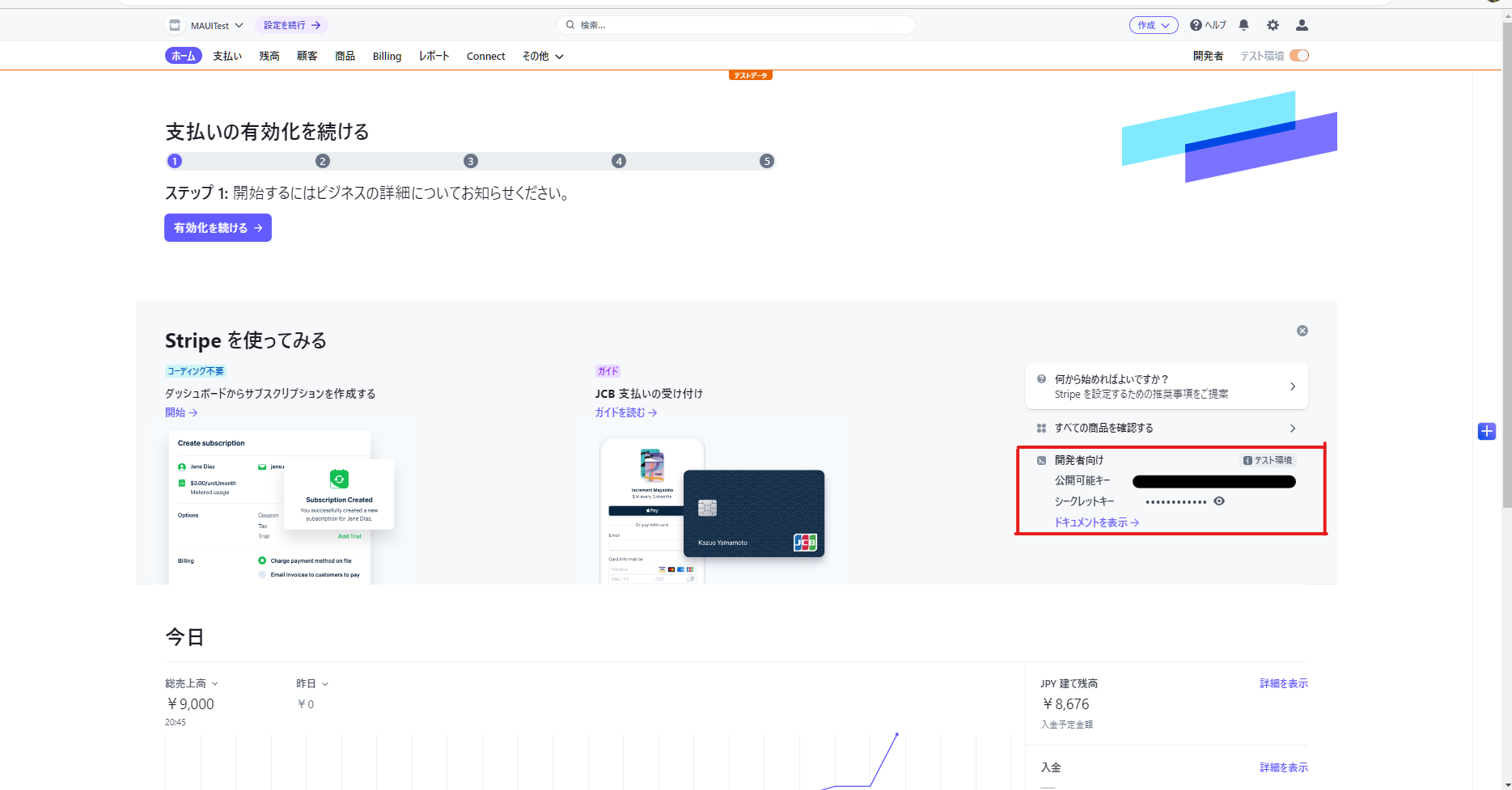Click step 5 circle in progress bar
The image size is (1512, 790).
(767, 161)
